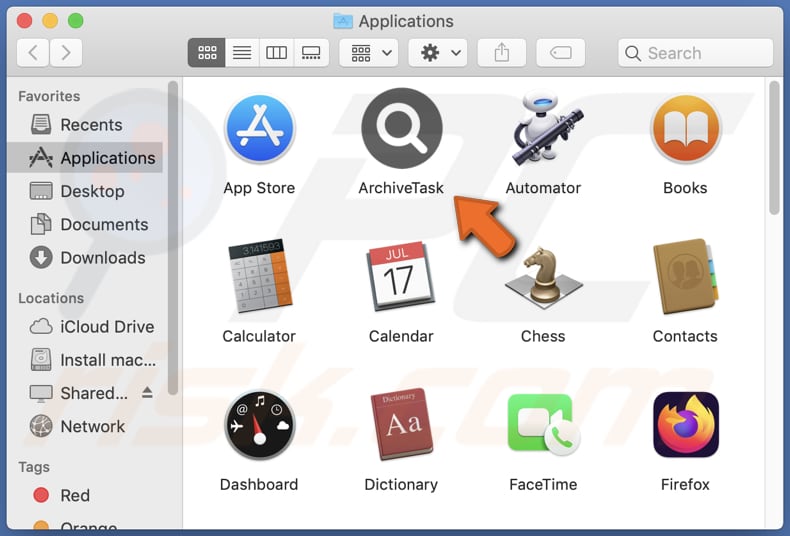Click the sidebar vertical scrollbar
This screenshot has height=536, width=790.
[173, 238]
